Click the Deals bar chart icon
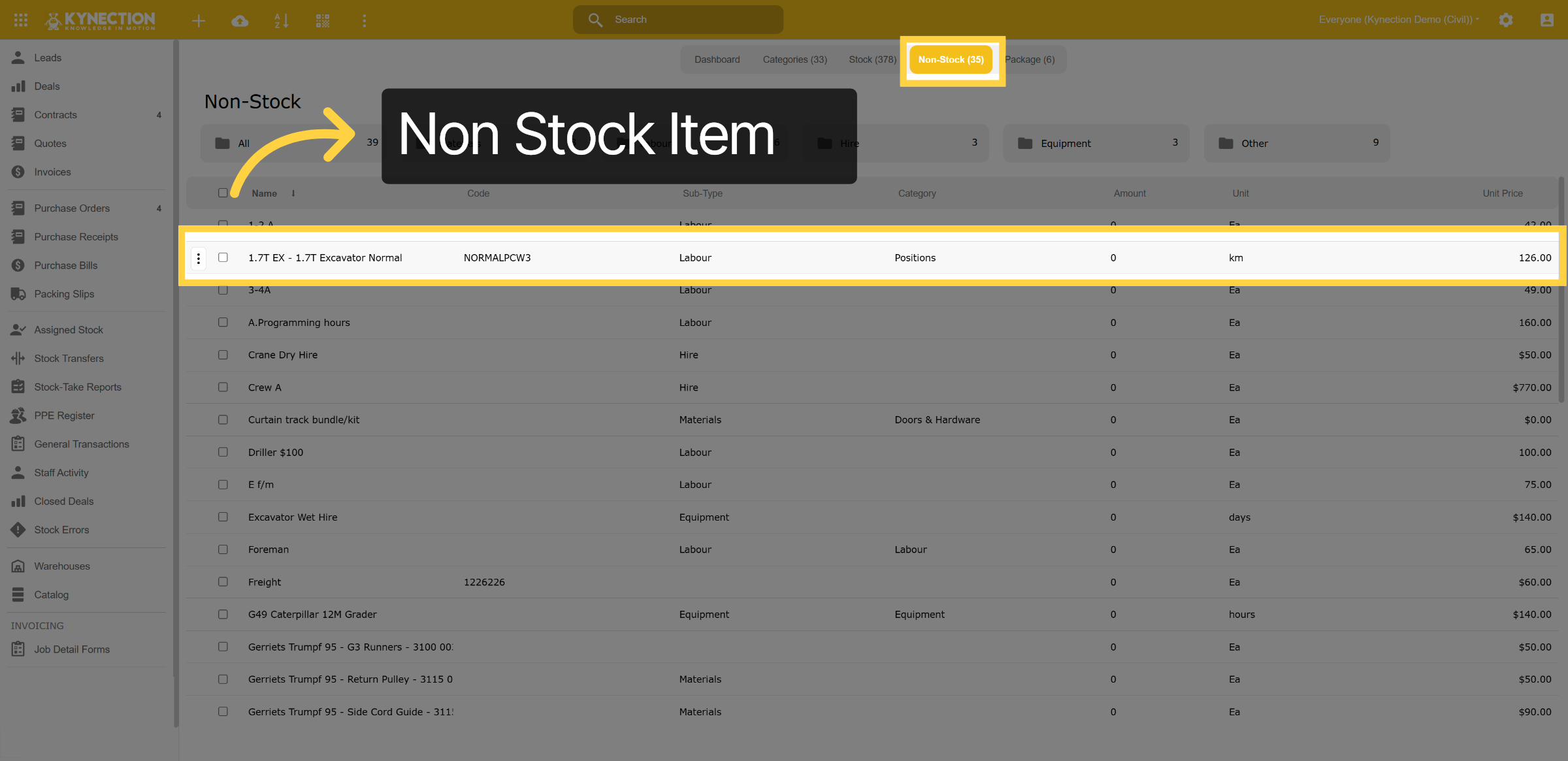Viewport: 1568px width, 761px height. coord(18,86)
